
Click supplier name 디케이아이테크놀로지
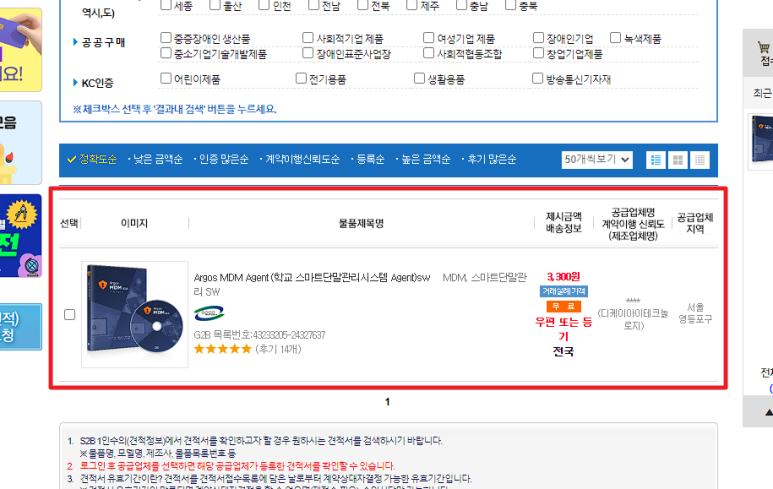(x=633, y=319)
